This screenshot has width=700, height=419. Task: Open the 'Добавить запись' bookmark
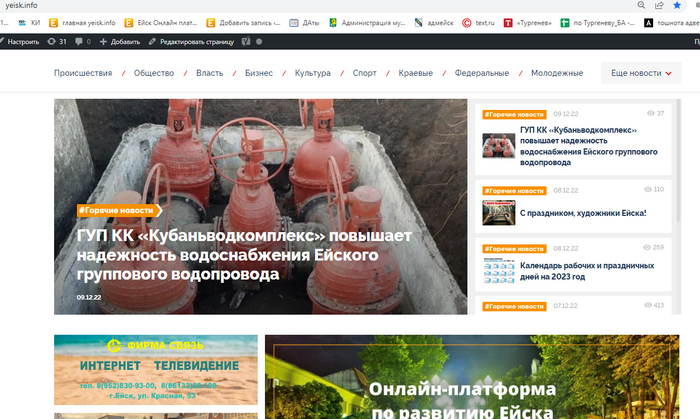click(x=243, y=23)
